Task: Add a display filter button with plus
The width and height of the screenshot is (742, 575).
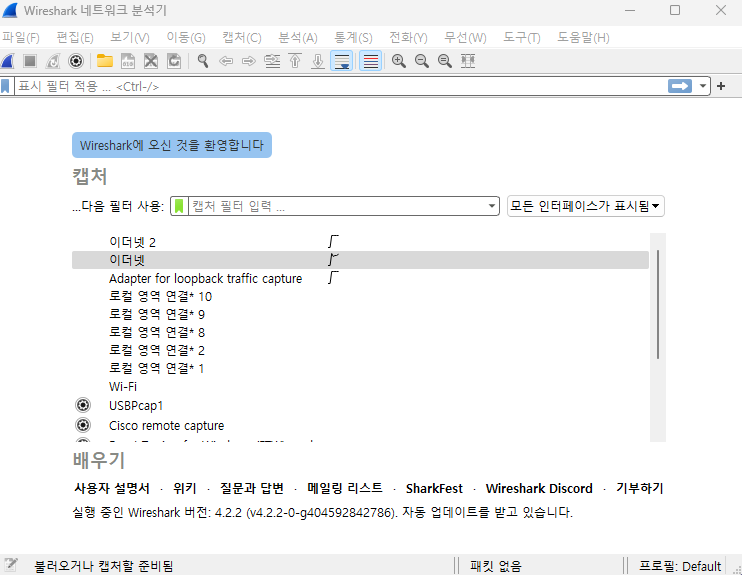Action: coord(721,86)
